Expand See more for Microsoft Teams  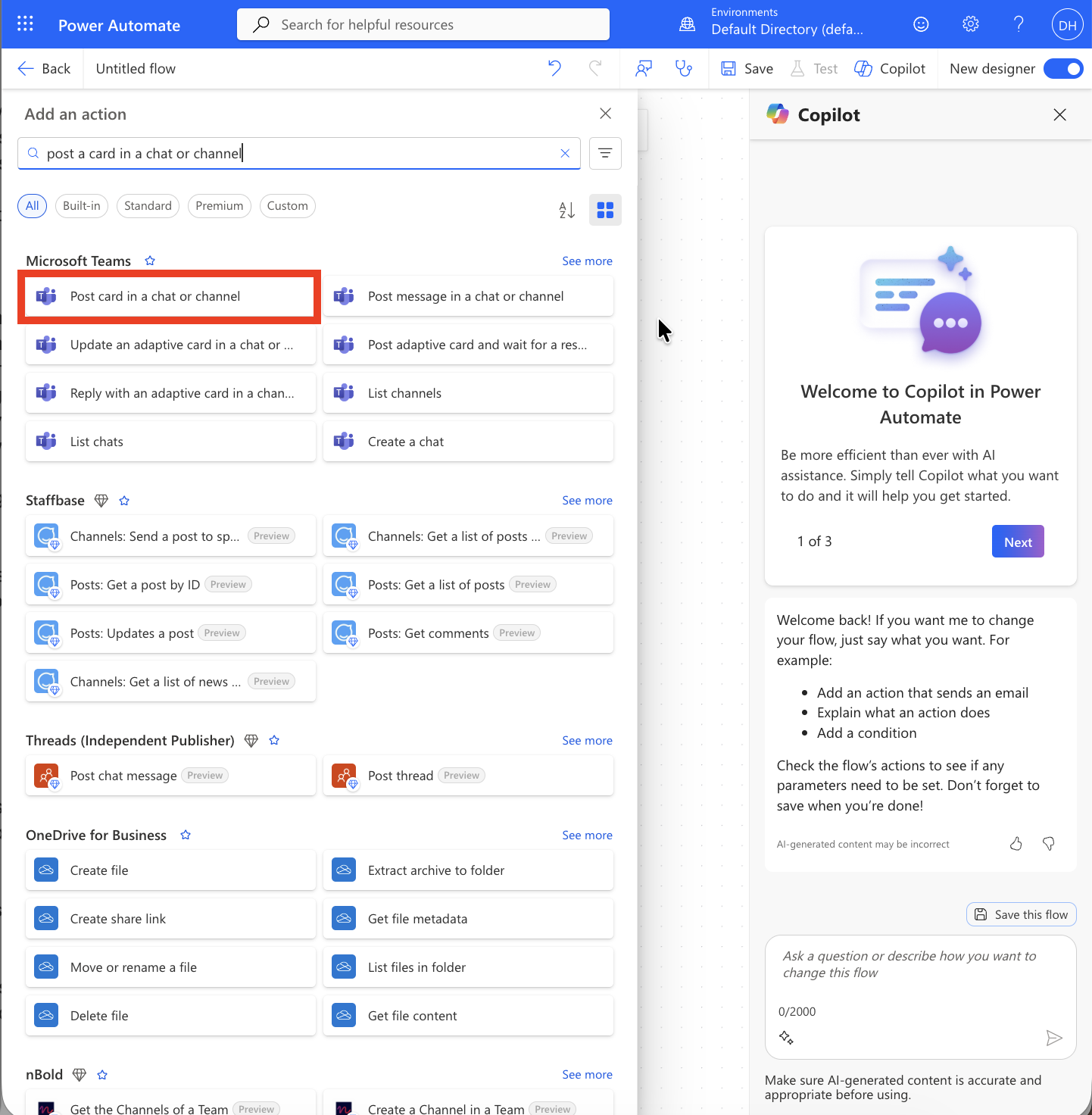pos(587,261)
